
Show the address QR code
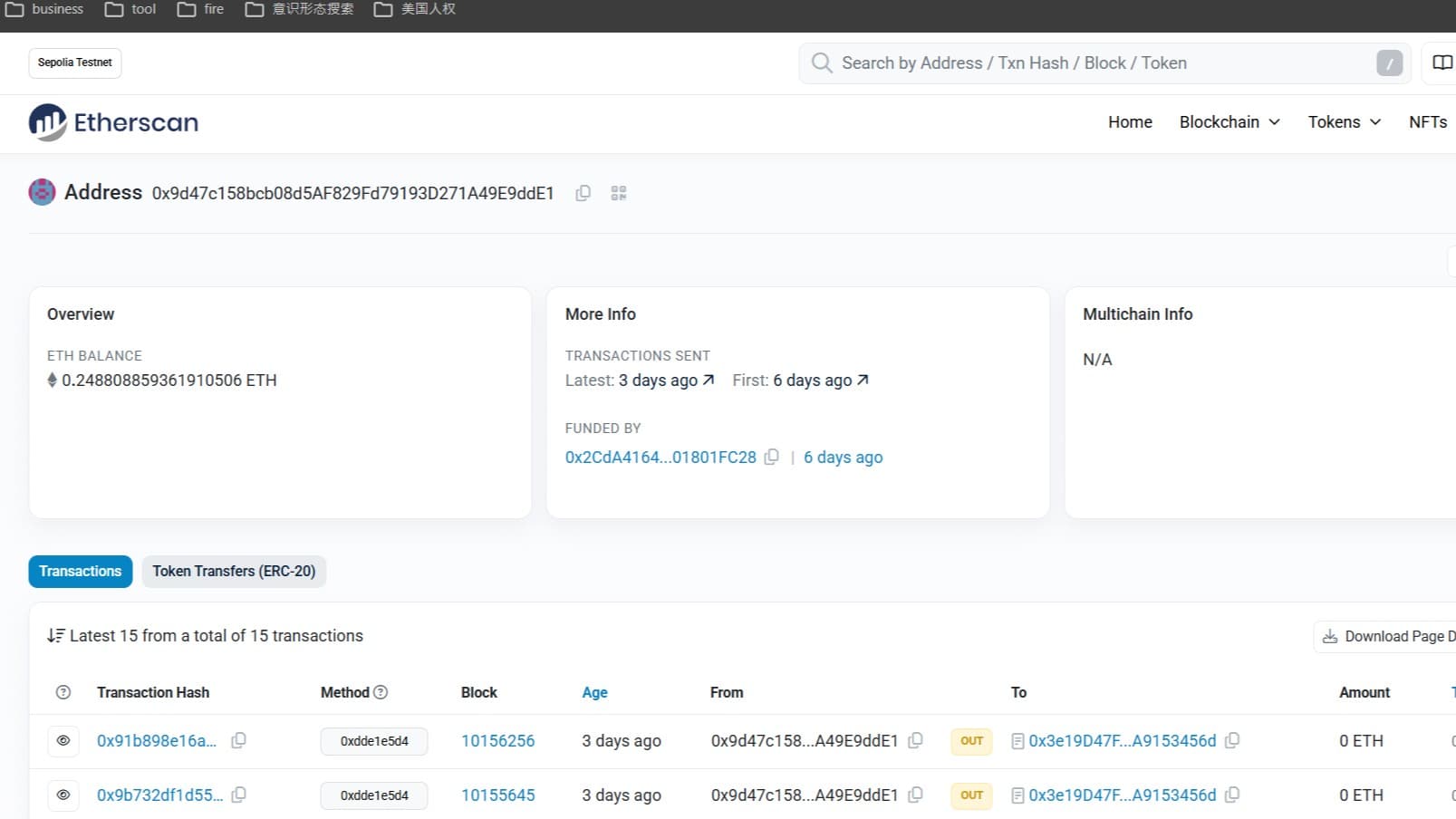pyautogui.click(x=619, y=193)
